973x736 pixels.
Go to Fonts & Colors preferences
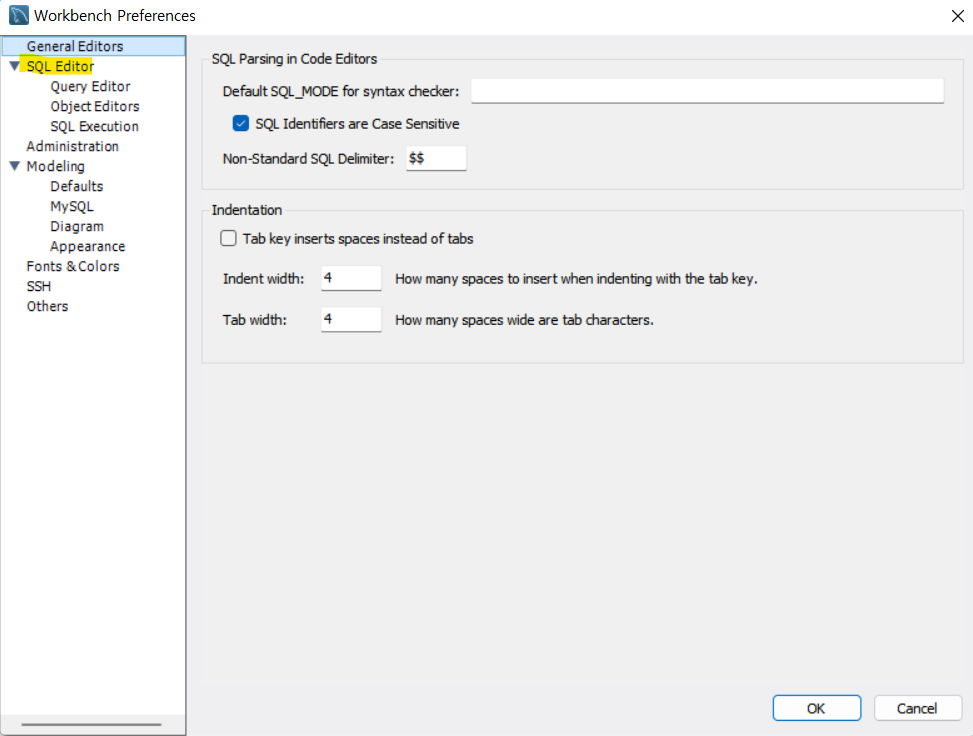[73, 266]
